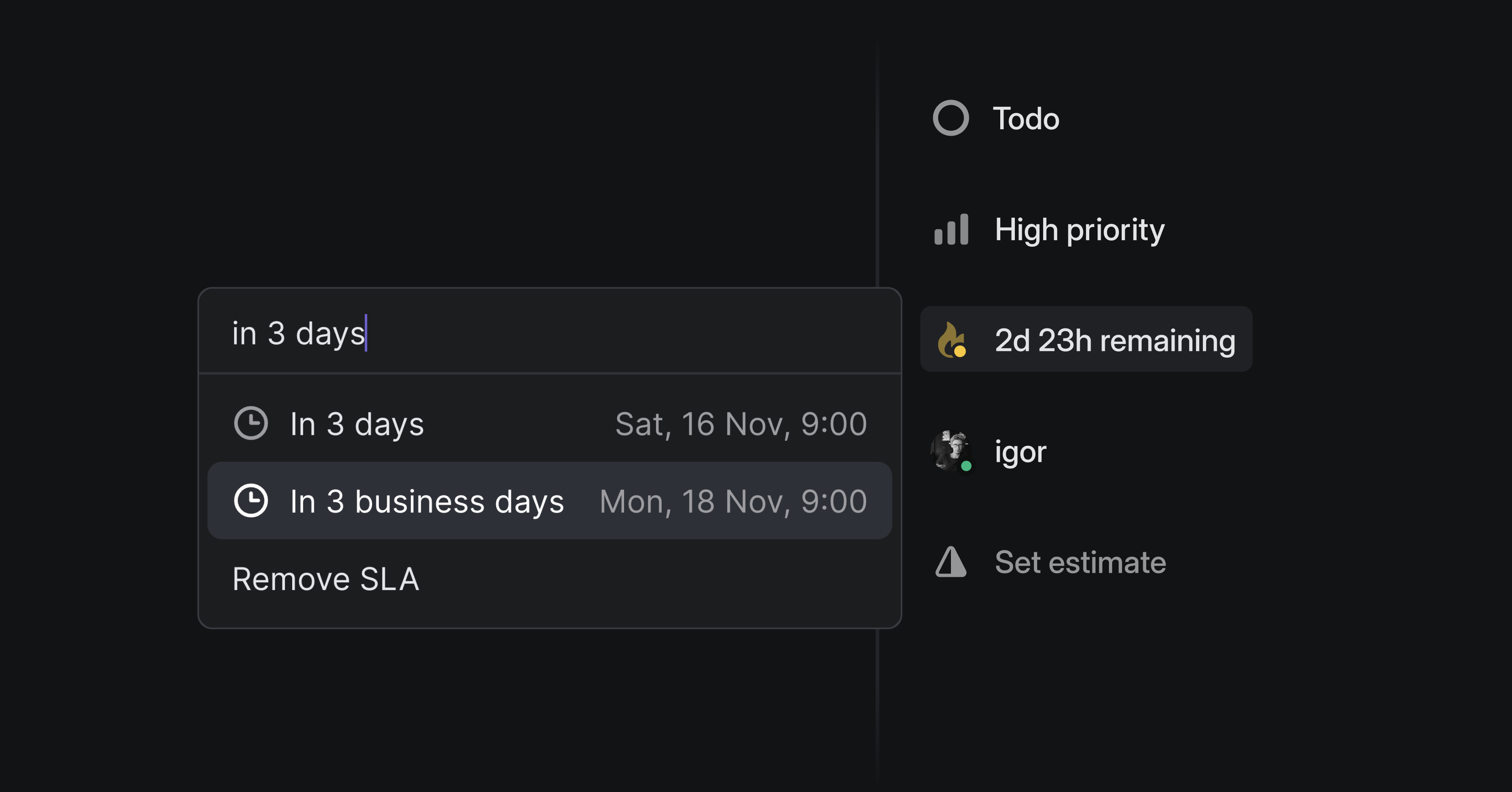
Task: Open the Todo status selector
Action: 1025,119
